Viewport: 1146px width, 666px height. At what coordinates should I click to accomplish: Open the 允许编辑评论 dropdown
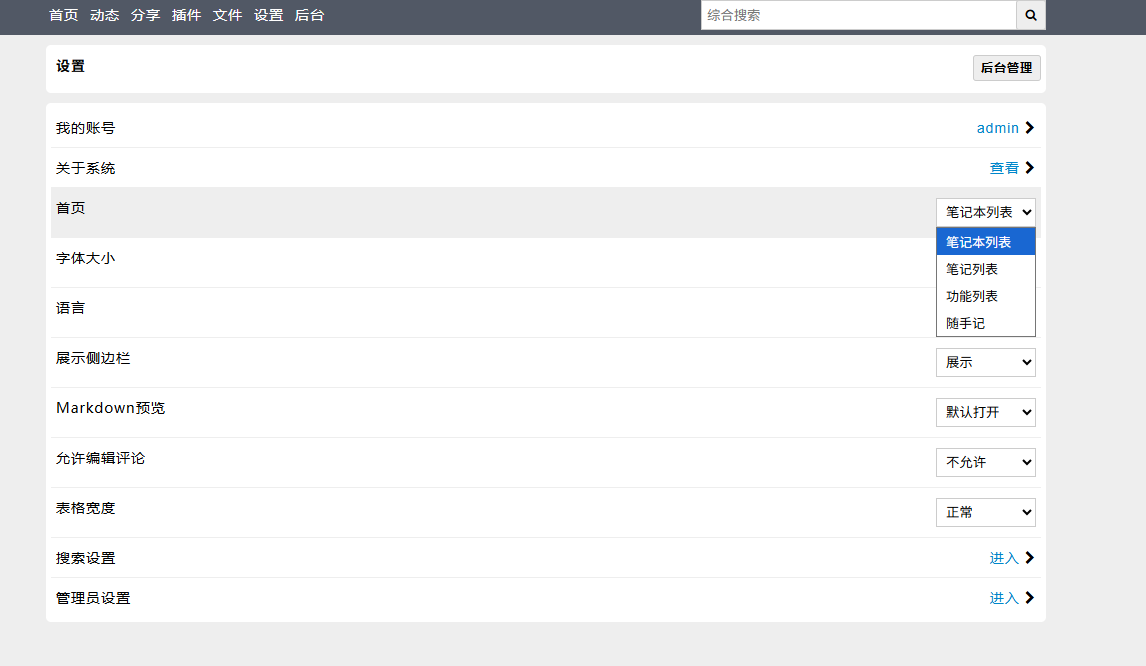coord(985,463)
